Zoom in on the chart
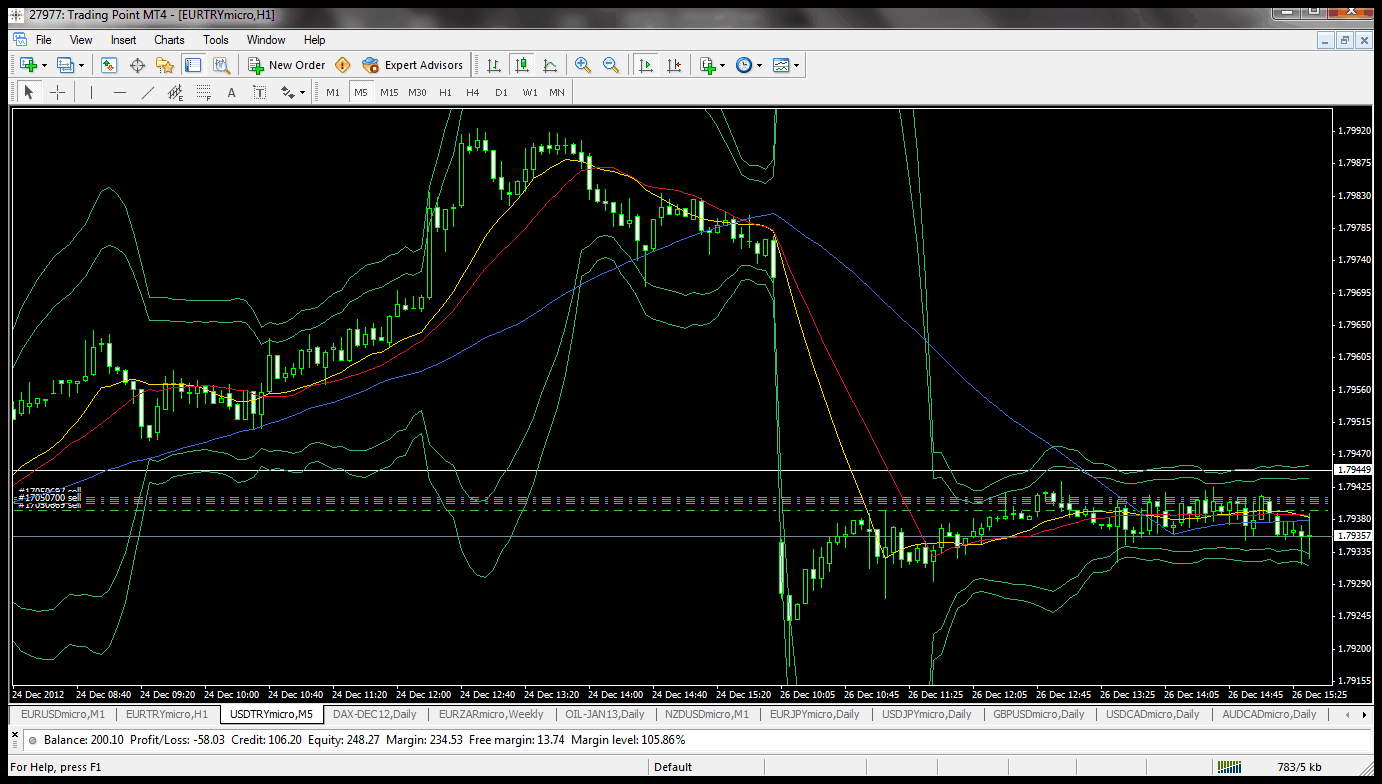1382x784 pixels. 583,65
